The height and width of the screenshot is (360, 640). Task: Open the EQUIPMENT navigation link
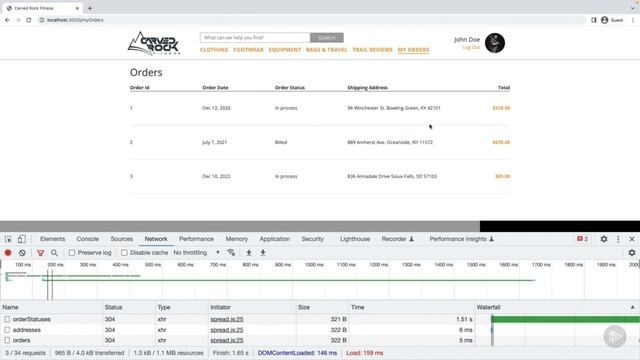coord(284,50)
